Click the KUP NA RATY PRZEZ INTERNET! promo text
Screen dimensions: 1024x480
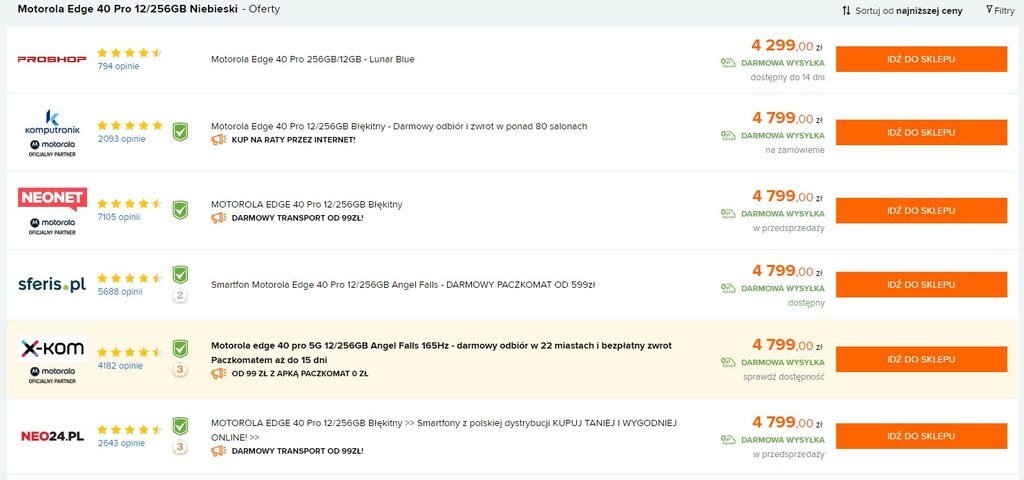[x=294, y=140]
